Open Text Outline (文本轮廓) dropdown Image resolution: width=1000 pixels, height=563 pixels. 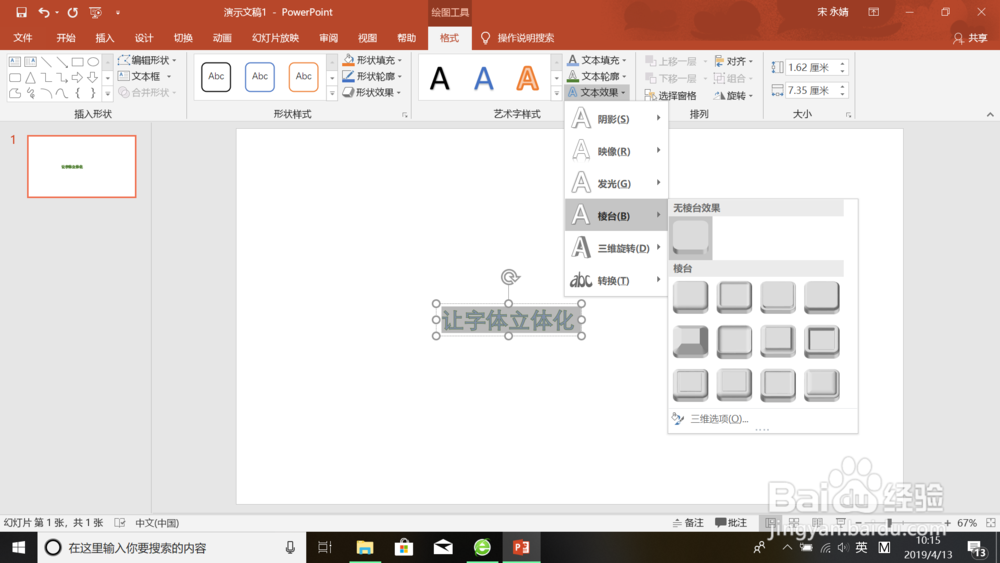597,76
